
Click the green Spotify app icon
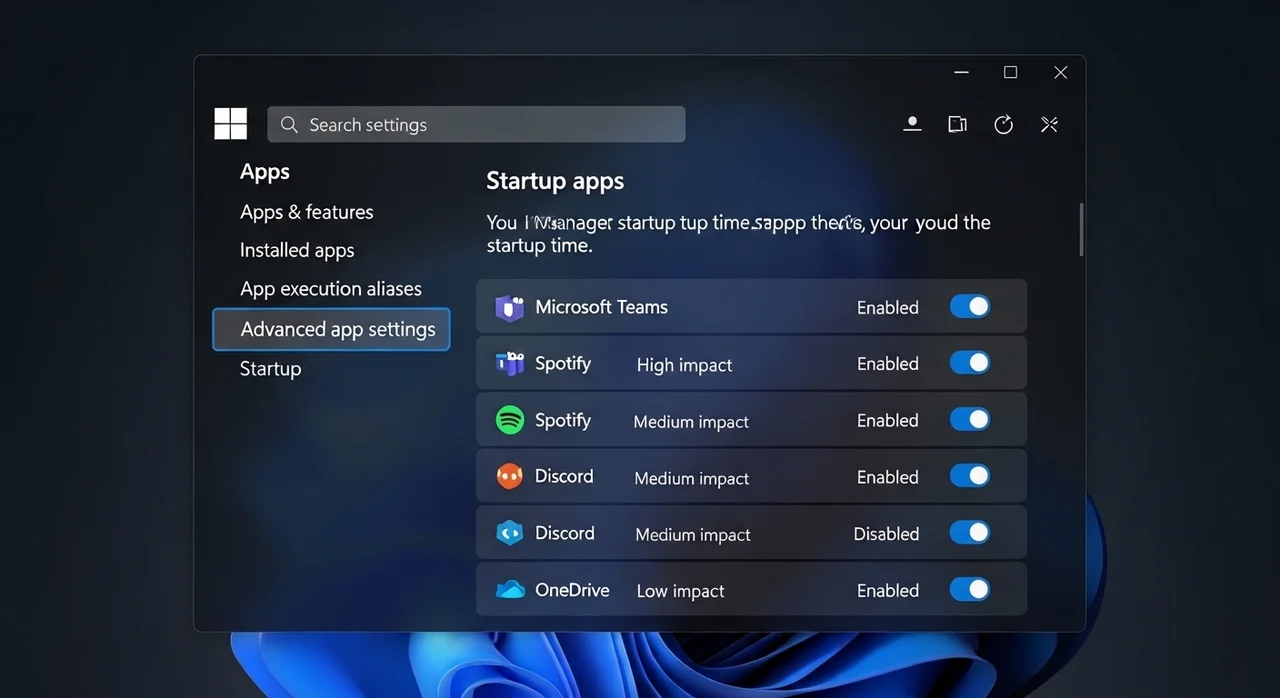510,420
